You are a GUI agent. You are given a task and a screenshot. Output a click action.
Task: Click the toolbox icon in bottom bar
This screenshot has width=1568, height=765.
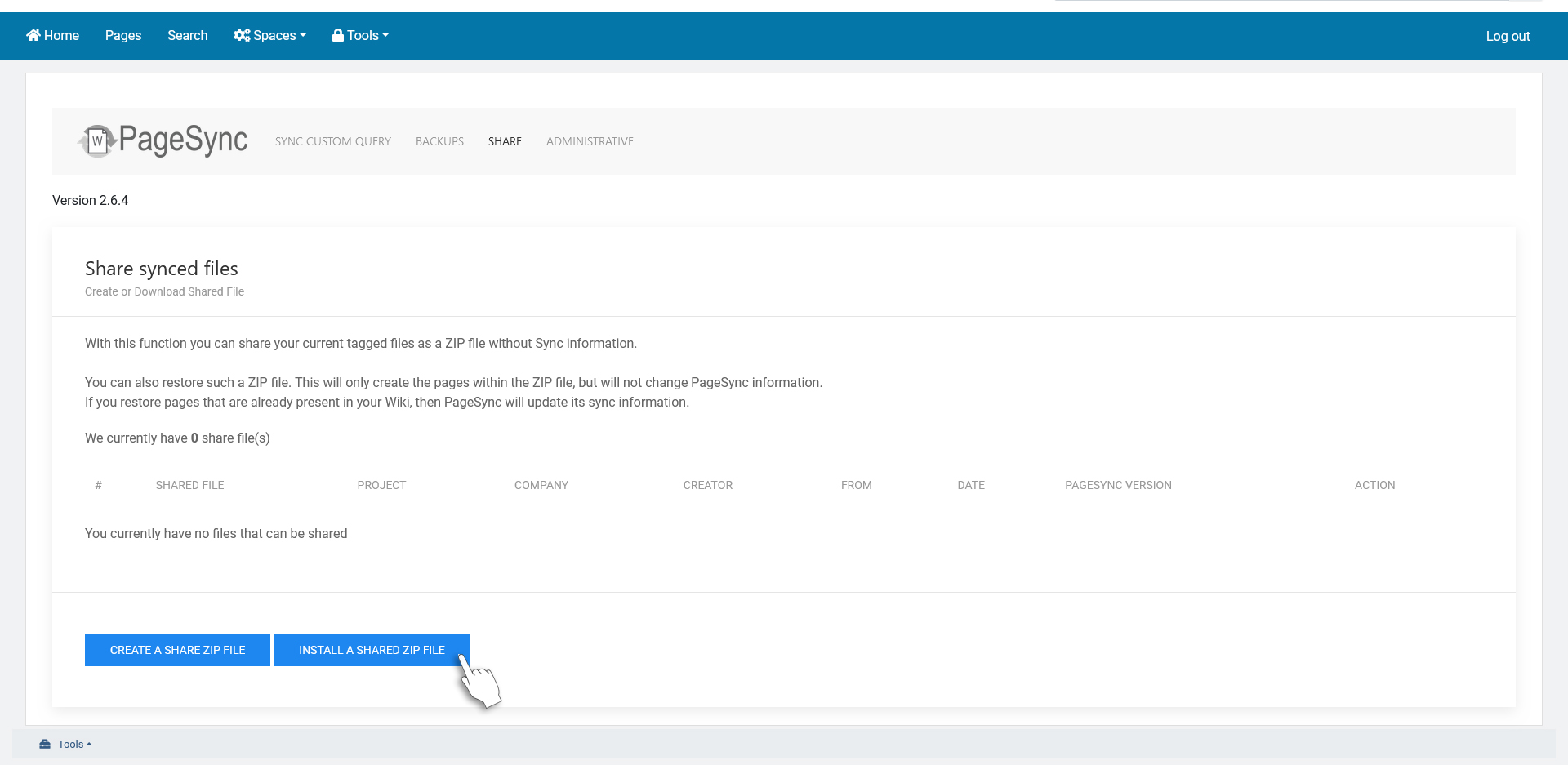[x=45, y=744]
